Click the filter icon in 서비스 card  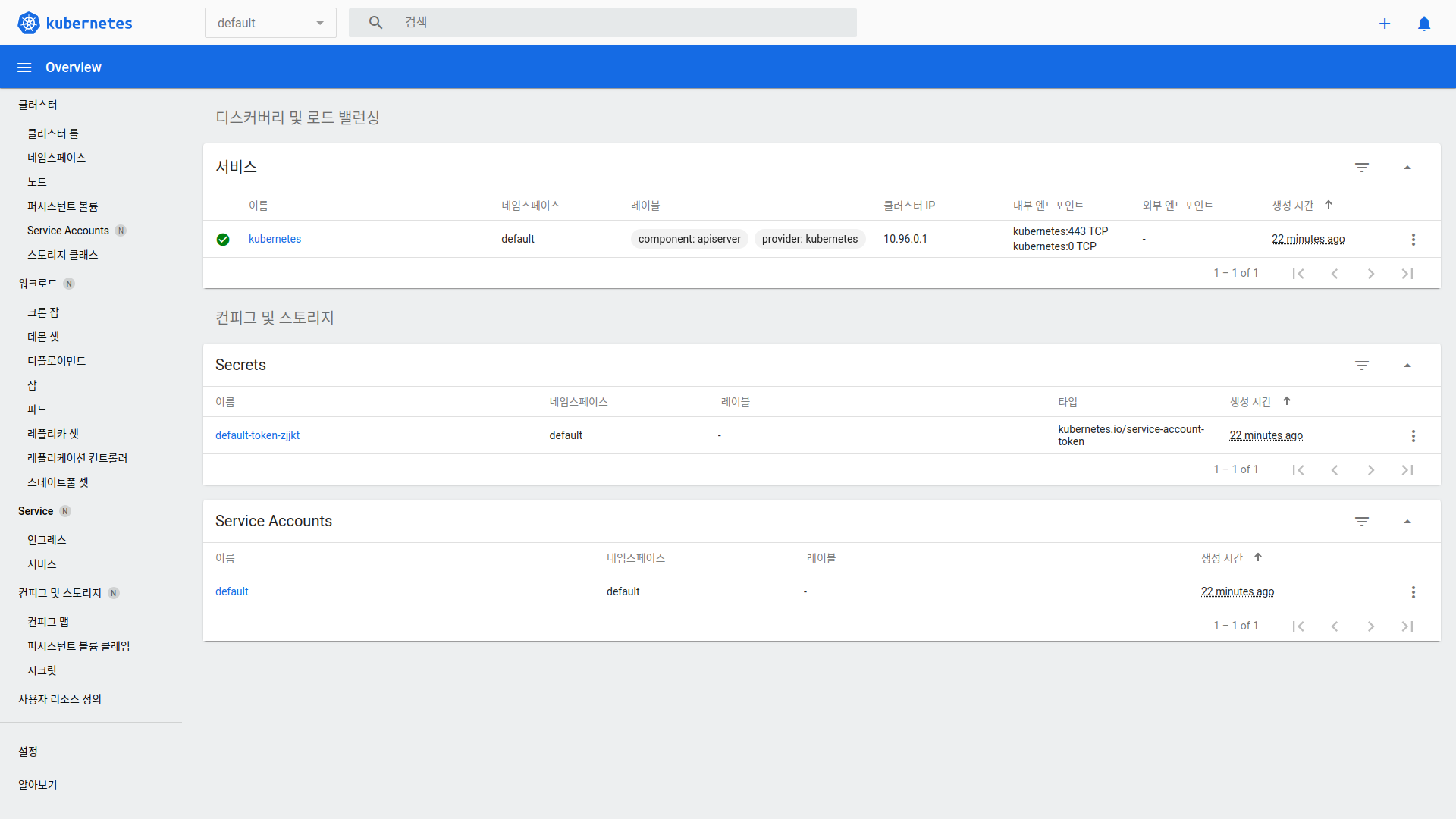point(1362,168)
